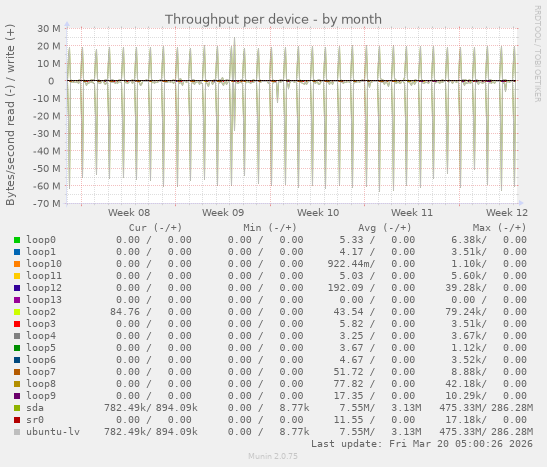Select the loop0 legend label
The height and width of the screenshot is (467, 547).
click(41, 240)
